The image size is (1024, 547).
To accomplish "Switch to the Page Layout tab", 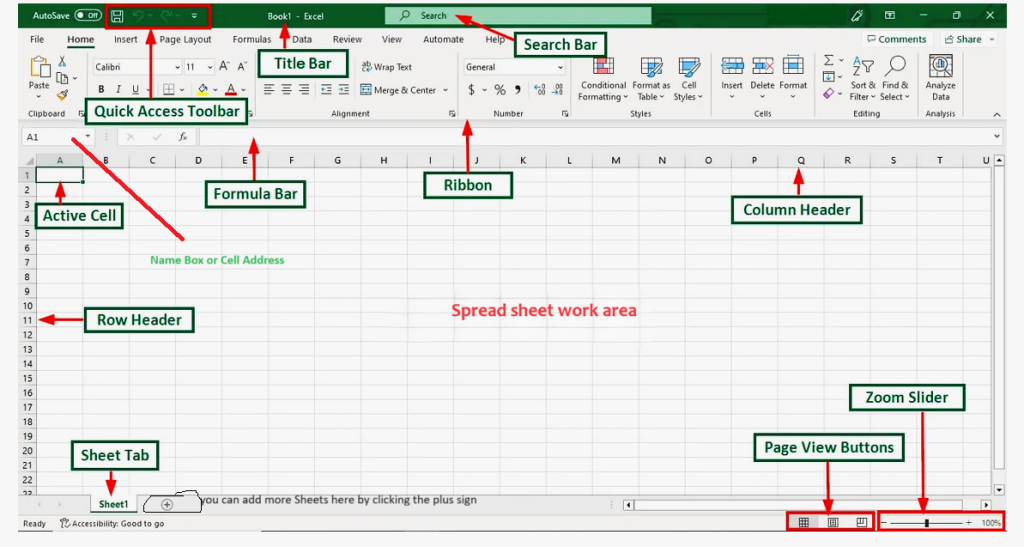I will click(185, 39).
